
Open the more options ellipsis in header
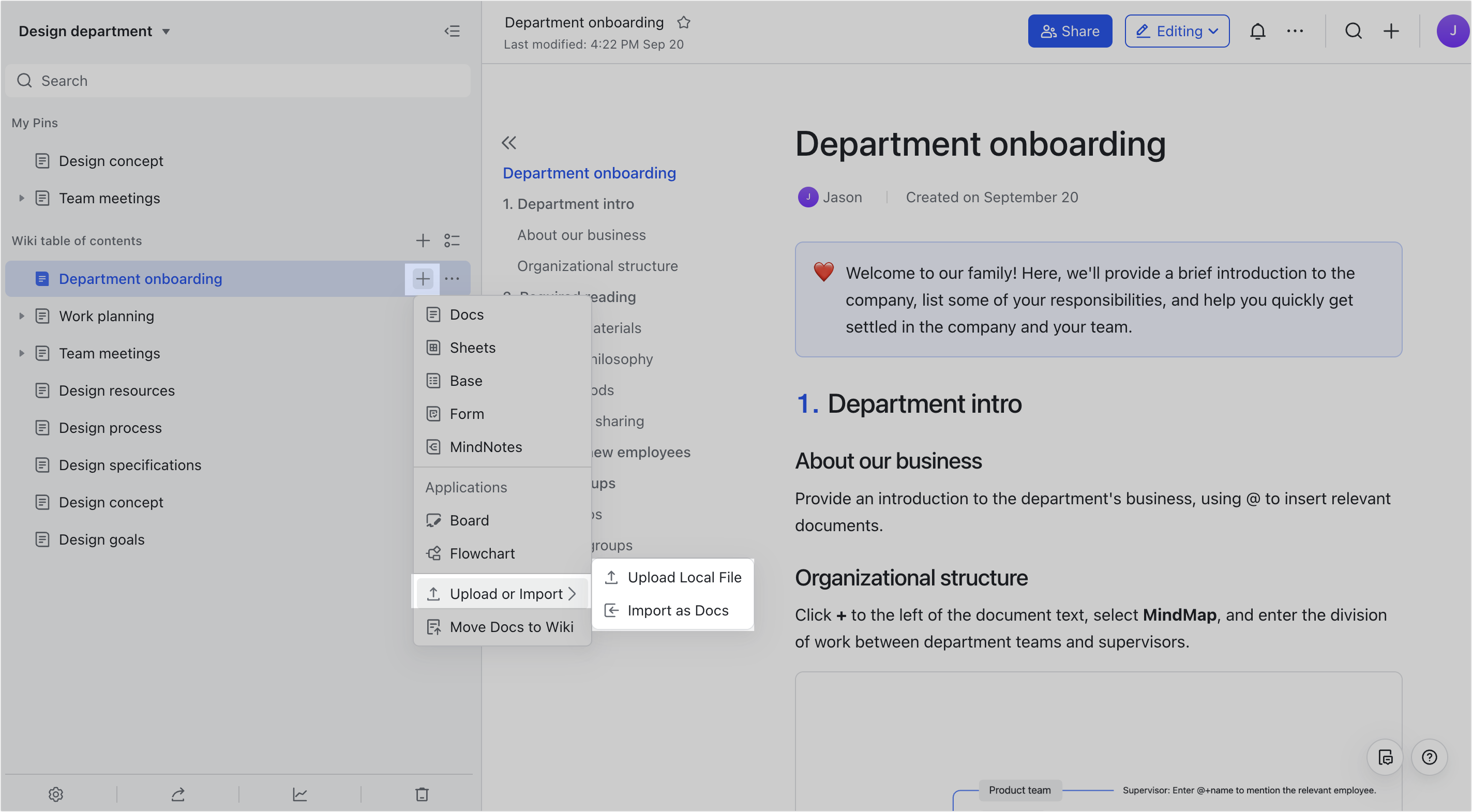coord(1295,31)
